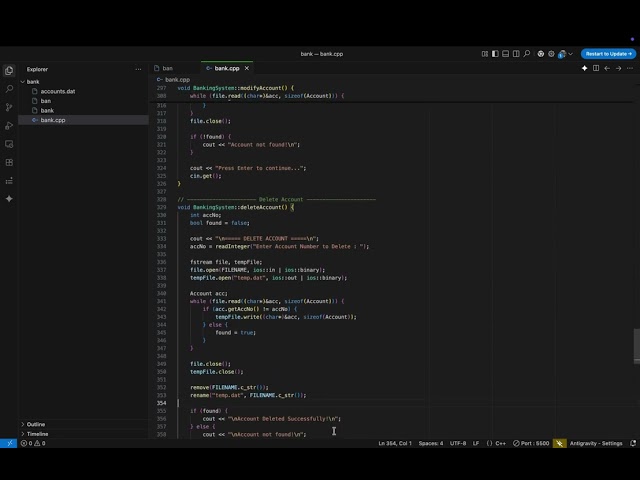Click Antigravity - Settings in status bar

click(x=596, y=443)
